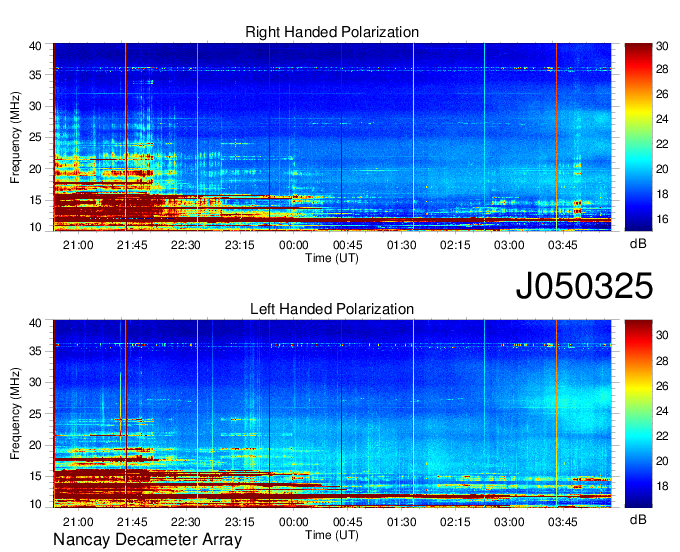This screenshot has height=552, width=680.
Task: Click the 'Left Handed Polarization' plot title
Action: click(x=332, y=309)
